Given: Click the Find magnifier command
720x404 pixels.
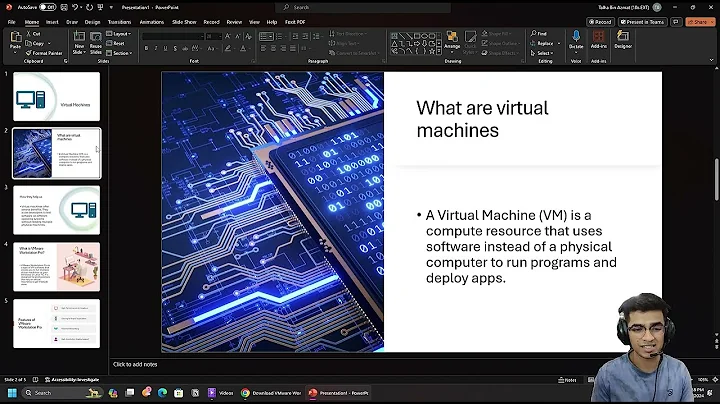Looking at the screenshot, I should click(539, 34).
